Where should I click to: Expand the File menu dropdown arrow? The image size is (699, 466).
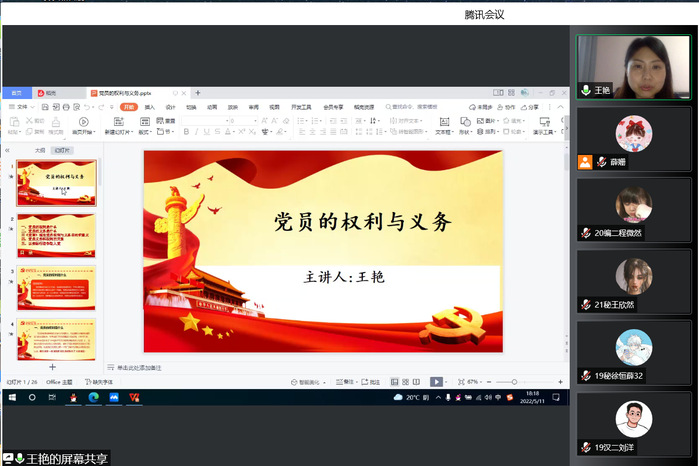coord(32,107)
